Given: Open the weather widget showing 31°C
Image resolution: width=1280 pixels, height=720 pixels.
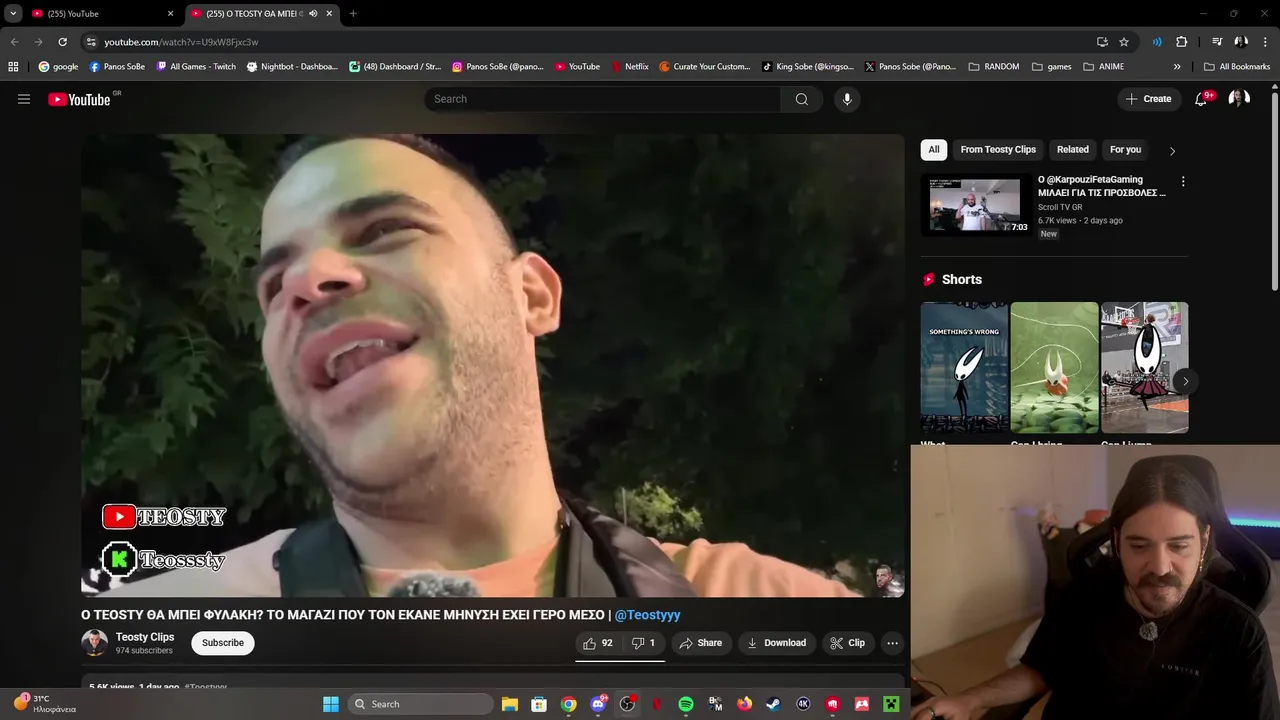Looking at the screenshot, I should click(x=45, y=703).
